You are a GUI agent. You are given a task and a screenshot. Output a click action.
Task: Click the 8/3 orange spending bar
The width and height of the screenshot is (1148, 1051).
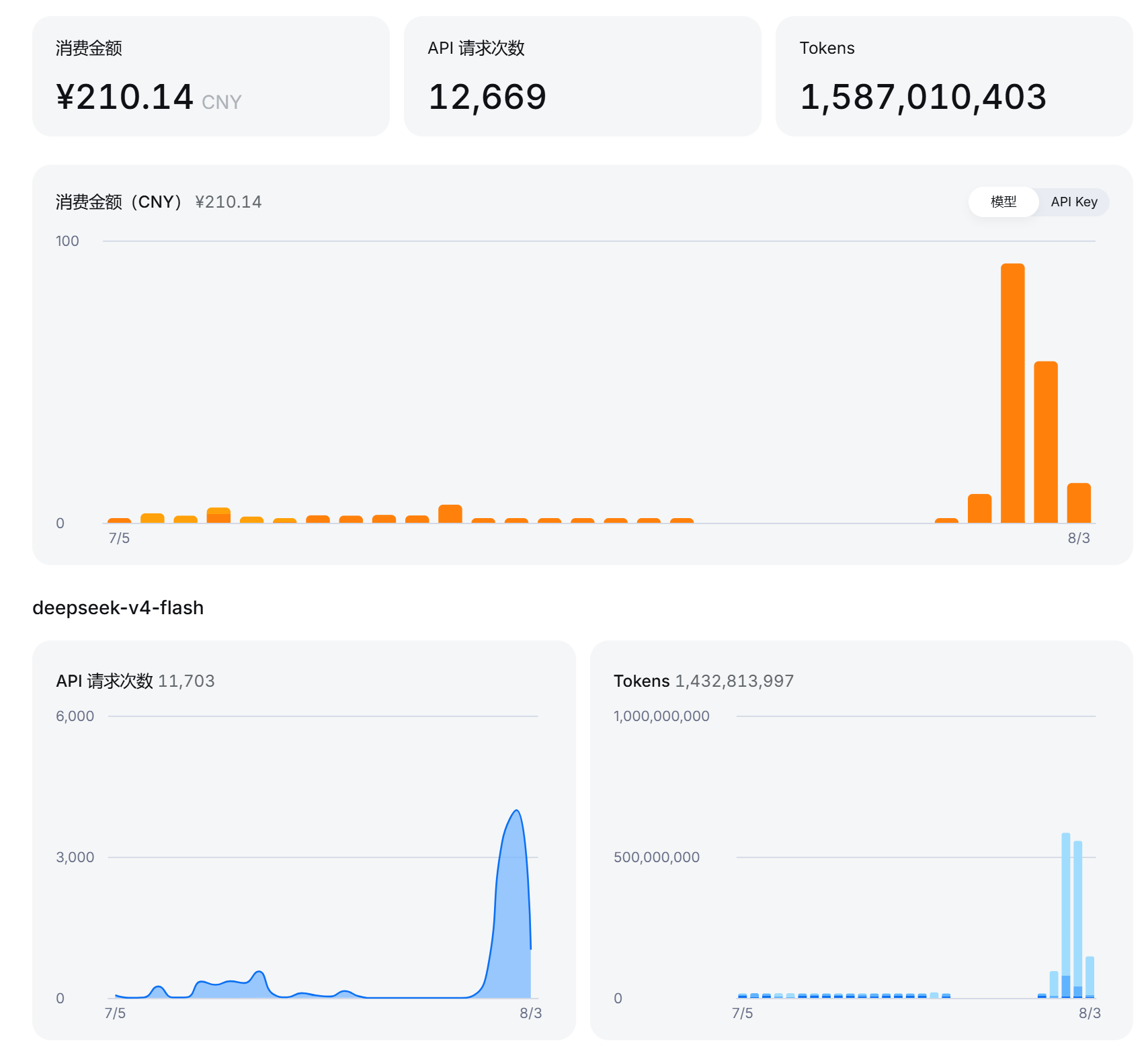click(1079, 503)
